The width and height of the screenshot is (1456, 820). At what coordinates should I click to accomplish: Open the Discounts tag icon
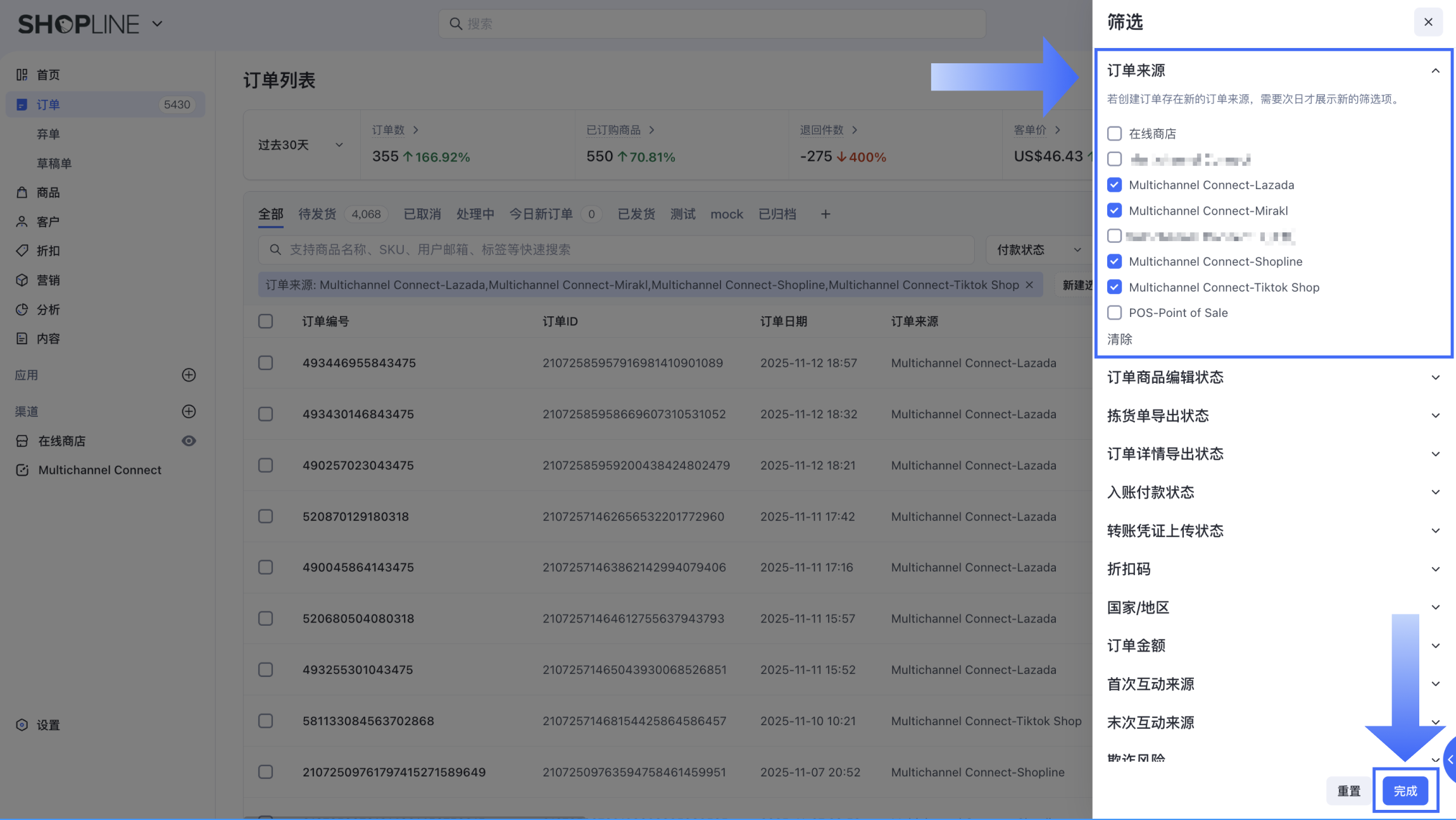[22, 251]
